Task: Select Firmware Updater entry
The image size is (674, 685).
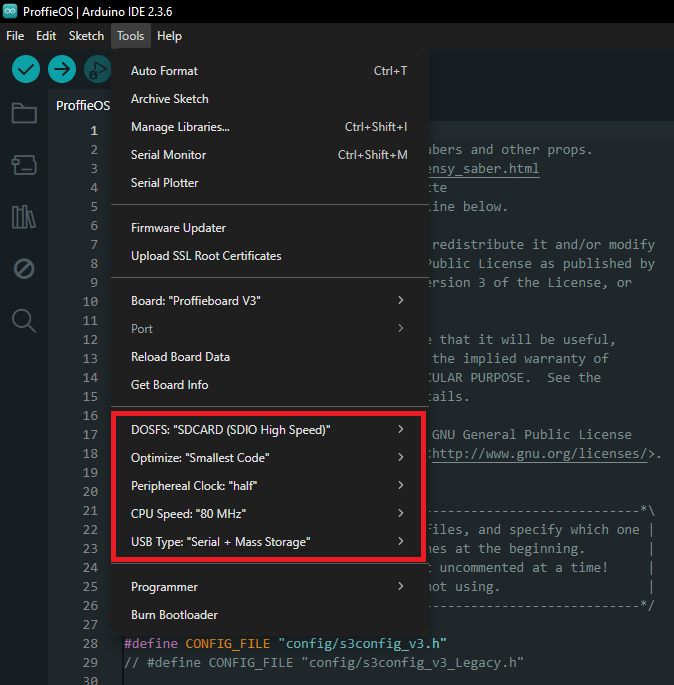Action: click(269, 228)
